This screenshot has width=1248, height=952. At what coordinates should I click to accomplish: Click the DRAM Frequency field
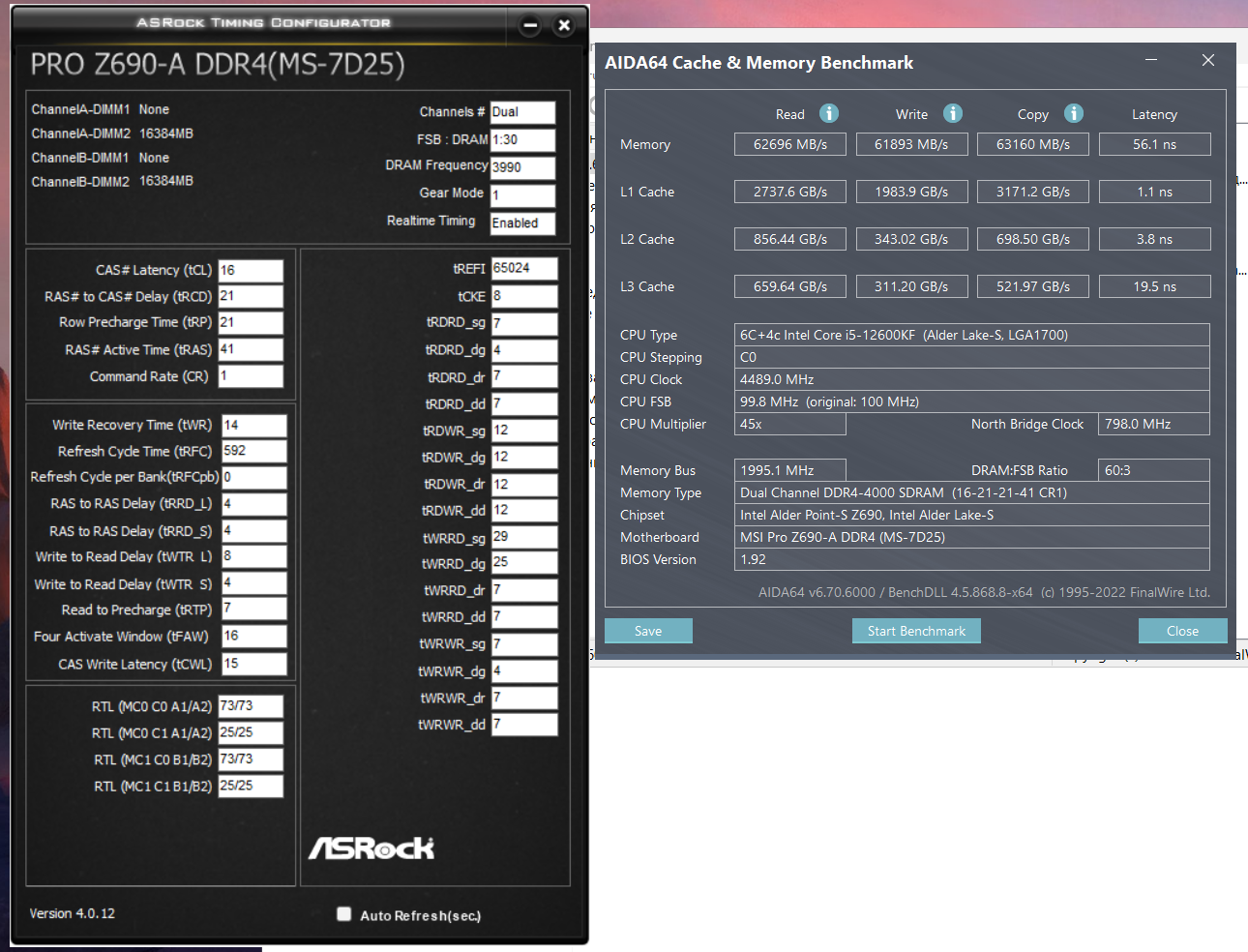522,167
